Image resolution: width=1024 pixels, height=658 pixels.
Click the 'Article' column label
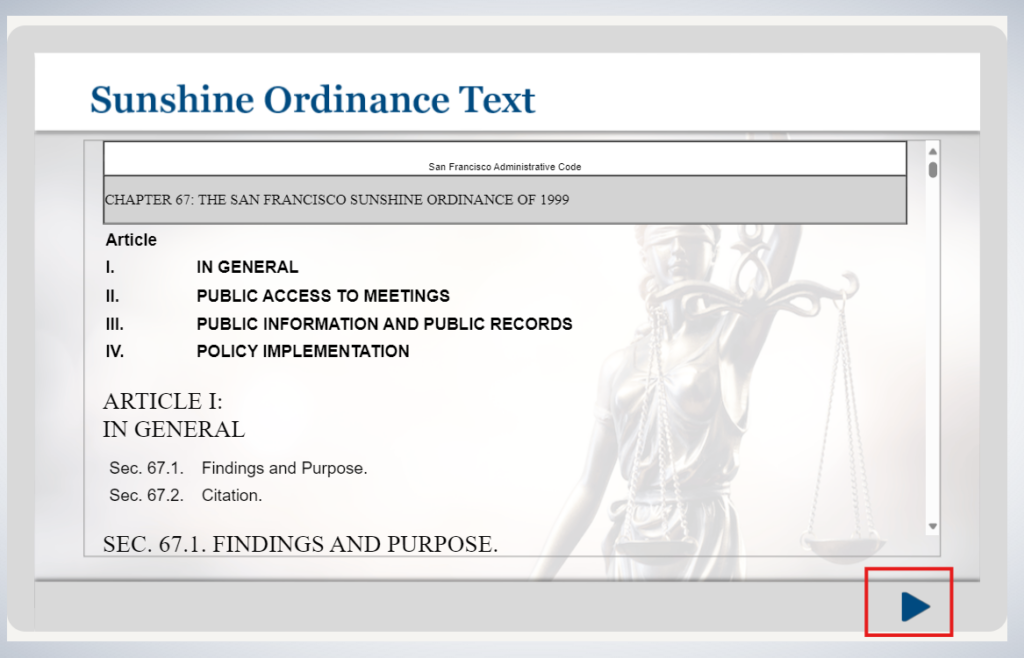(131, 240)
